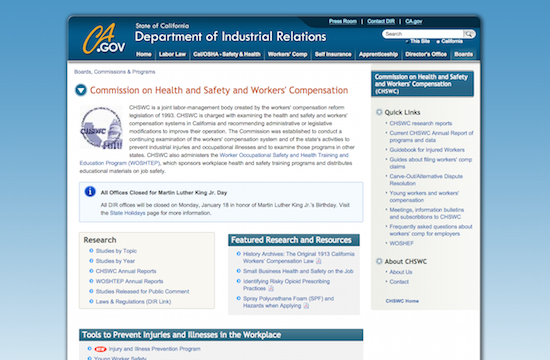Open Meetings, information bulletins and subscriptions link
Image resolution: width=550 pixels, height=360 pixels.
pyautogui.click(x=427, y=213)
